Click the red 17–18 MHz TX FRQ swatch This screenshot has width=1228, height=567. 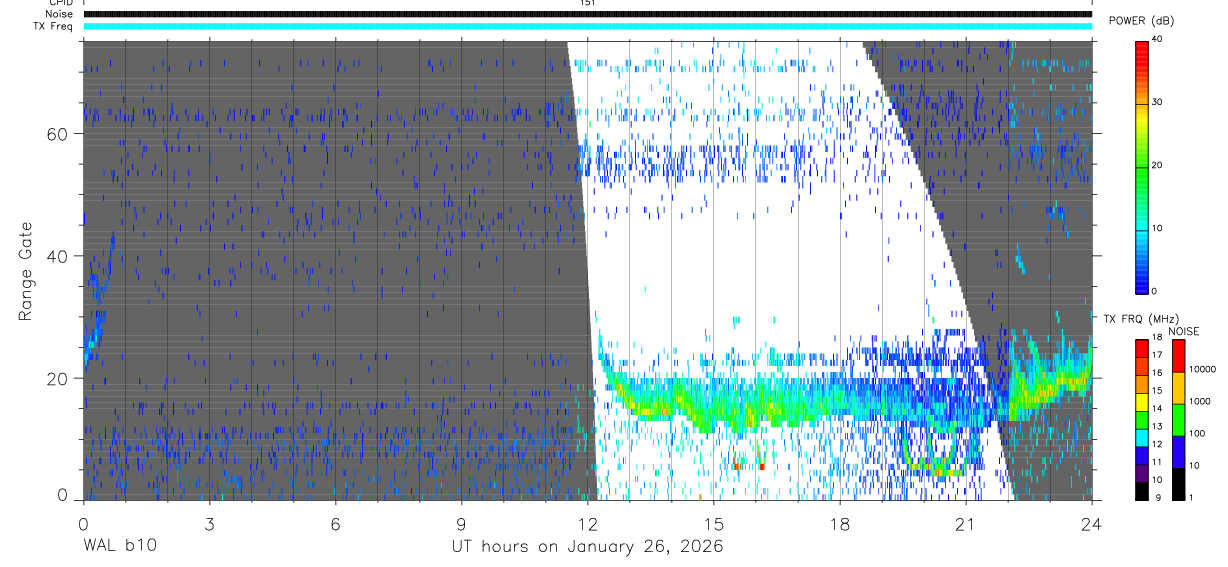point(1142,348)
